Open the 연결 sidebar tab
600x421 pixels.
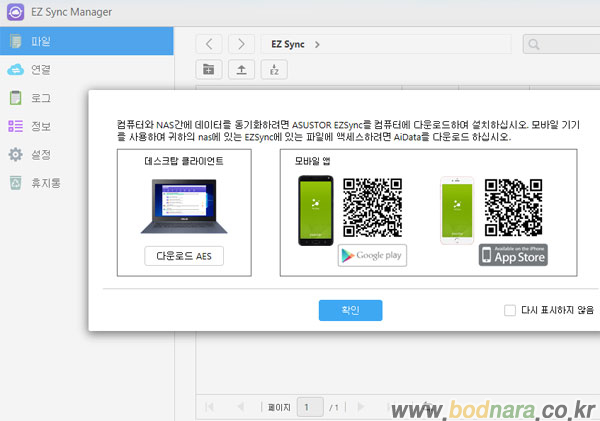(40, 69)
